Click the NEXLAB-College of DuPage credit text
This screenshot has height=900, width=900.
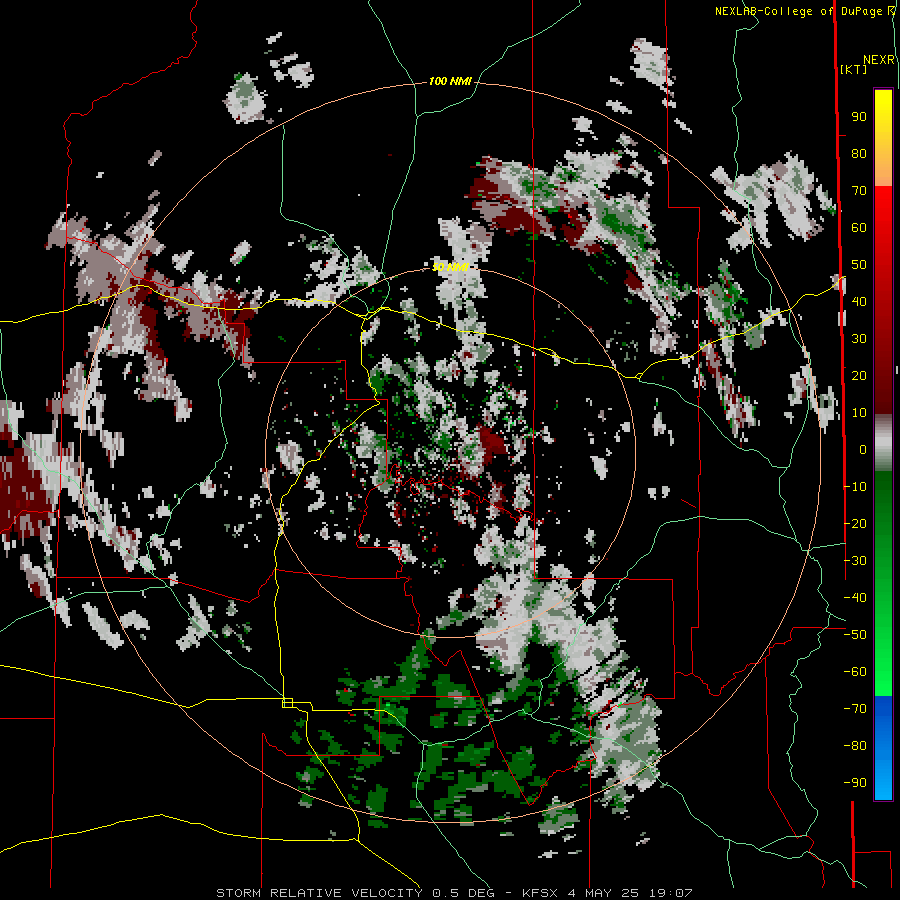pyautogui.click(x=801, y=11)
